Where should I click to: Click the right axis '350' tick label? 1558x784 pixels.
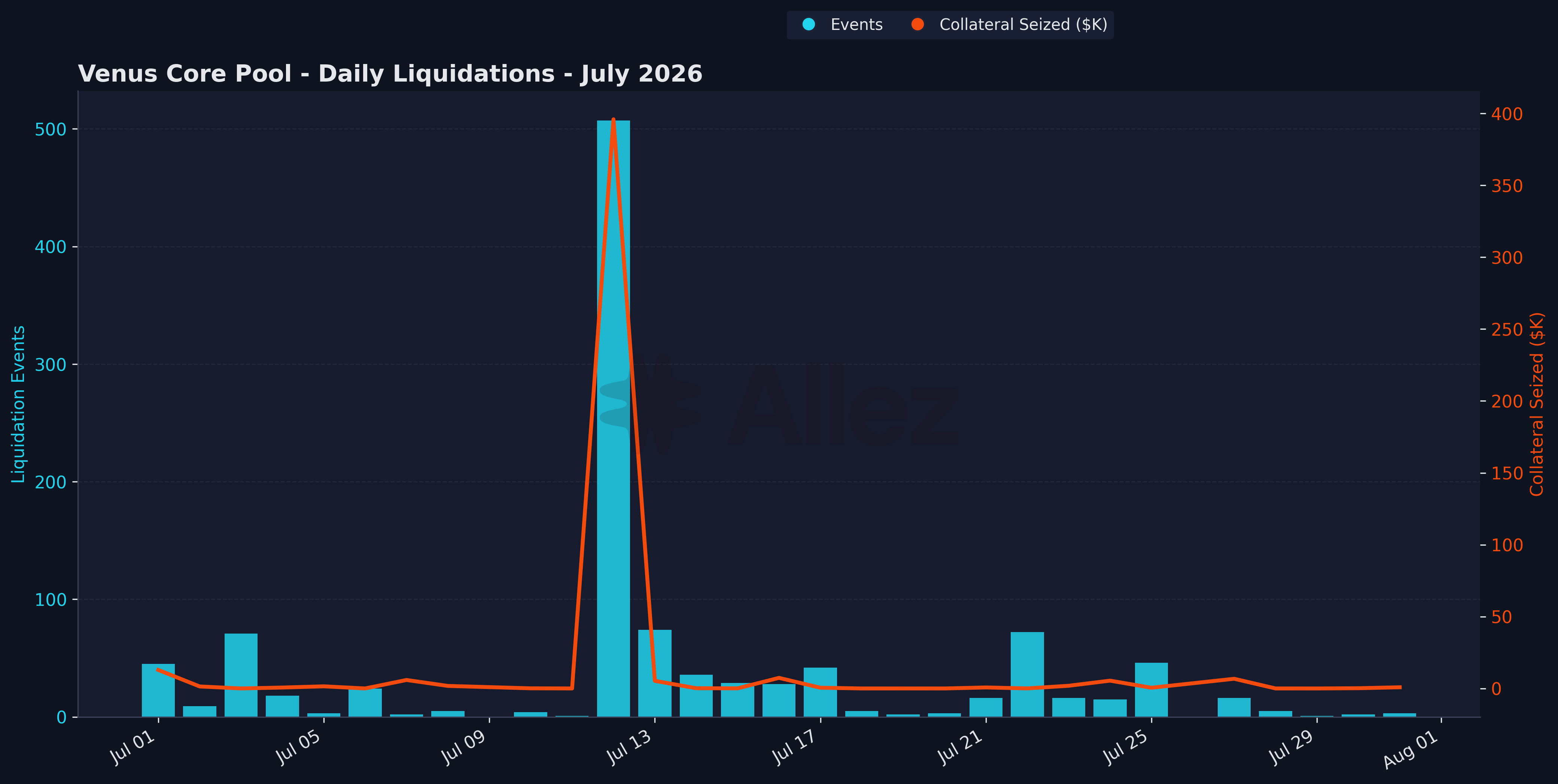[x=1507, y=186]
